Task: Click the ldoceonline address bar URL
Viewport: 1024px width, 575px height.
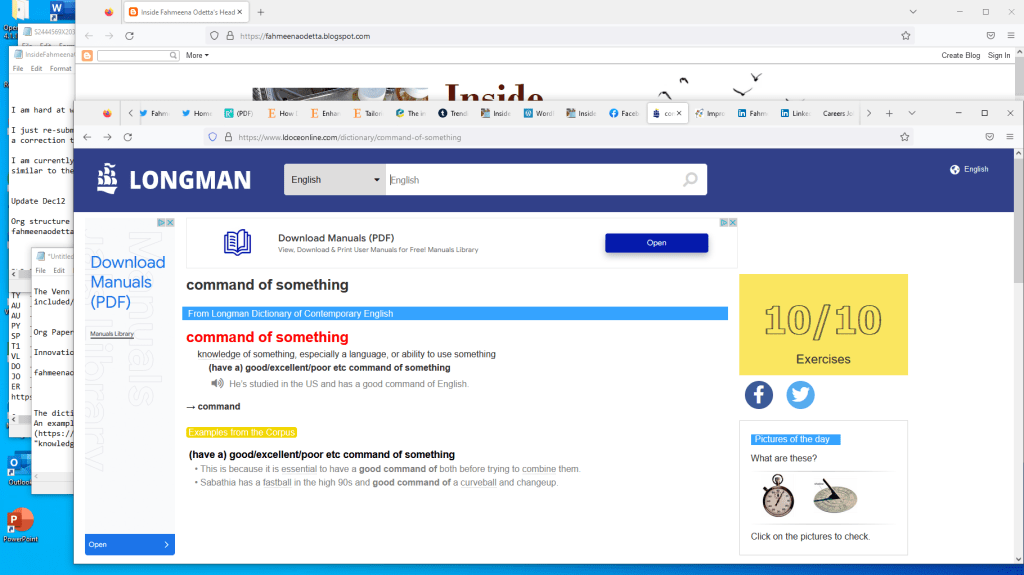Action: pos(349,137)
